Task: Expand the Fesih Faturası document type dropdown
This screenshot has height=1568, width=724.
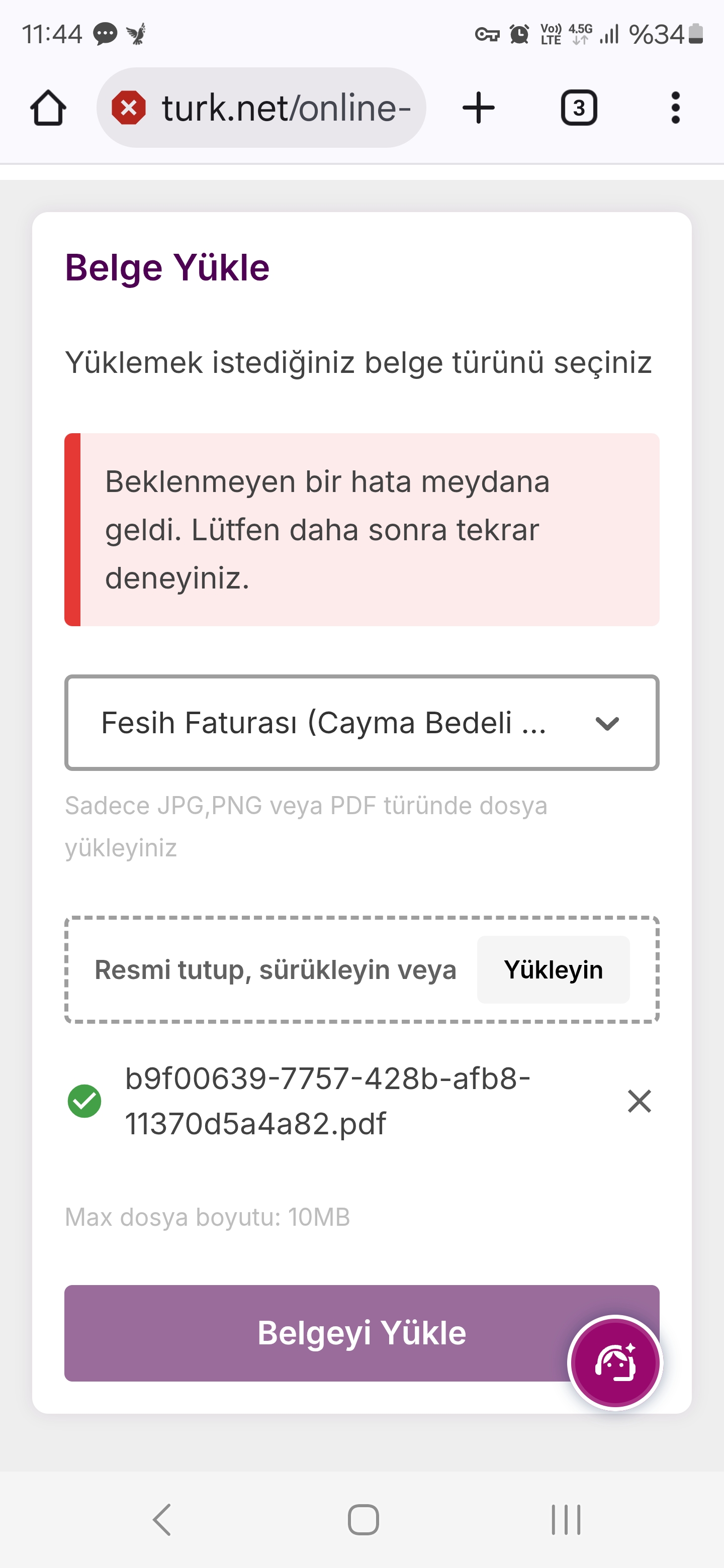Action: [x=323, y=723]
